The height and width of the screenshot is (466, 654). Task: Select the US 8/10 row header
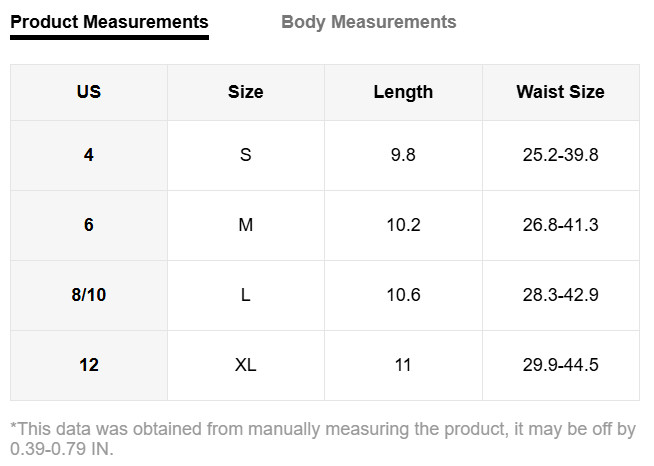(89, 295)
